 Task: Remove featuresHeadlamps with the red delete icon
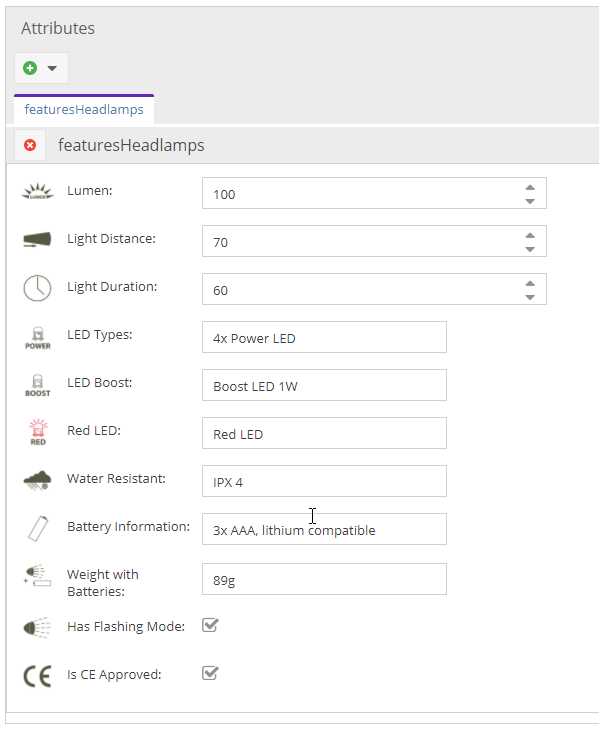[x=30, y=145]
